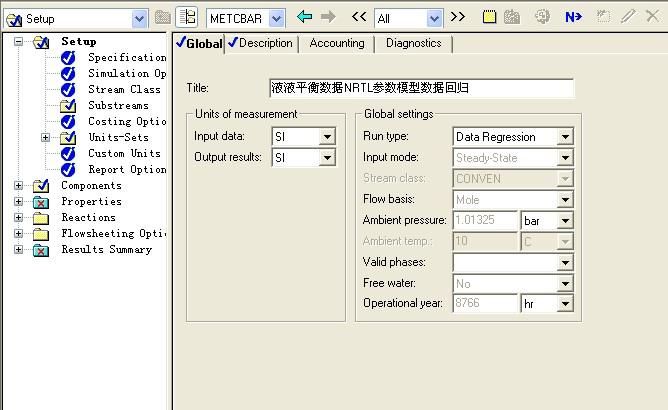Click the Setup root folder icon
The image size is (668, 410).
coord(41,42)
